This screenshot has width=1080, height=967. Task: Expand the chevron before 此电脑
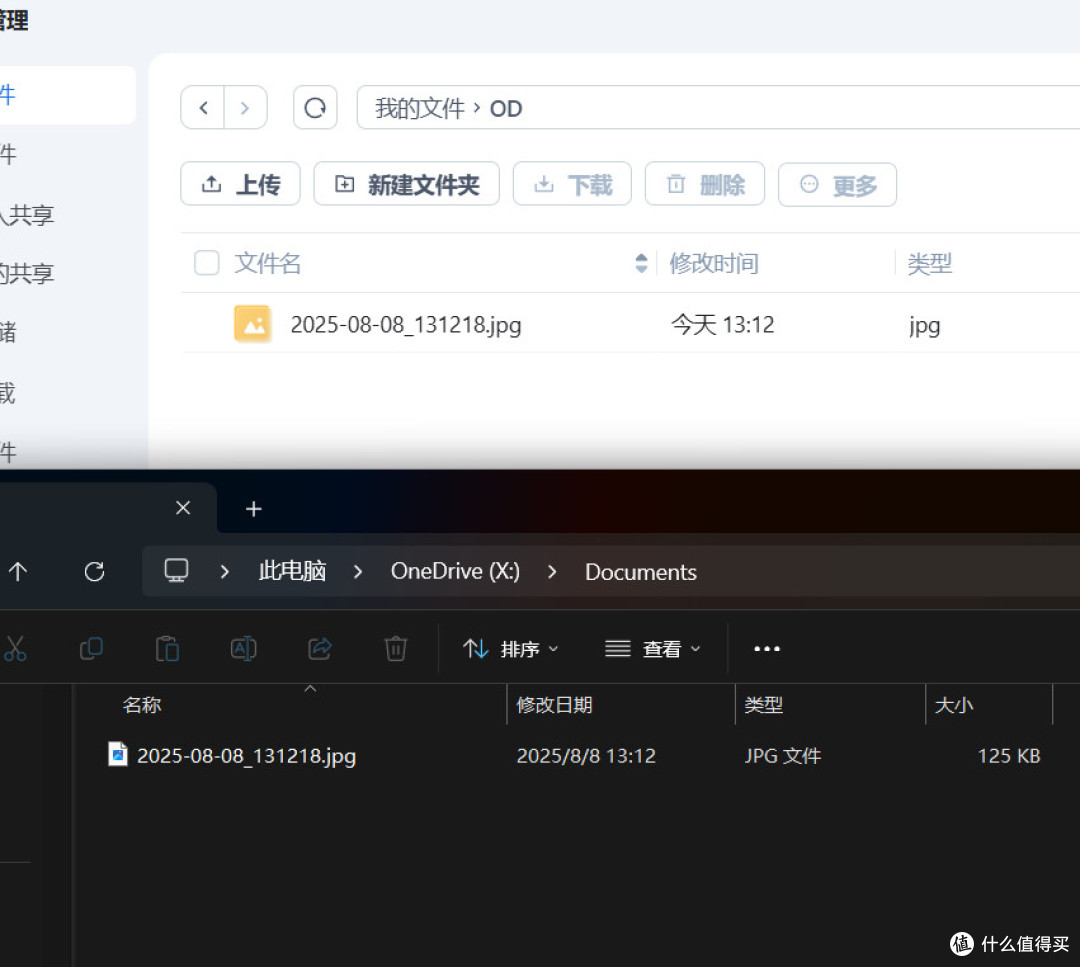pos(224,572)
